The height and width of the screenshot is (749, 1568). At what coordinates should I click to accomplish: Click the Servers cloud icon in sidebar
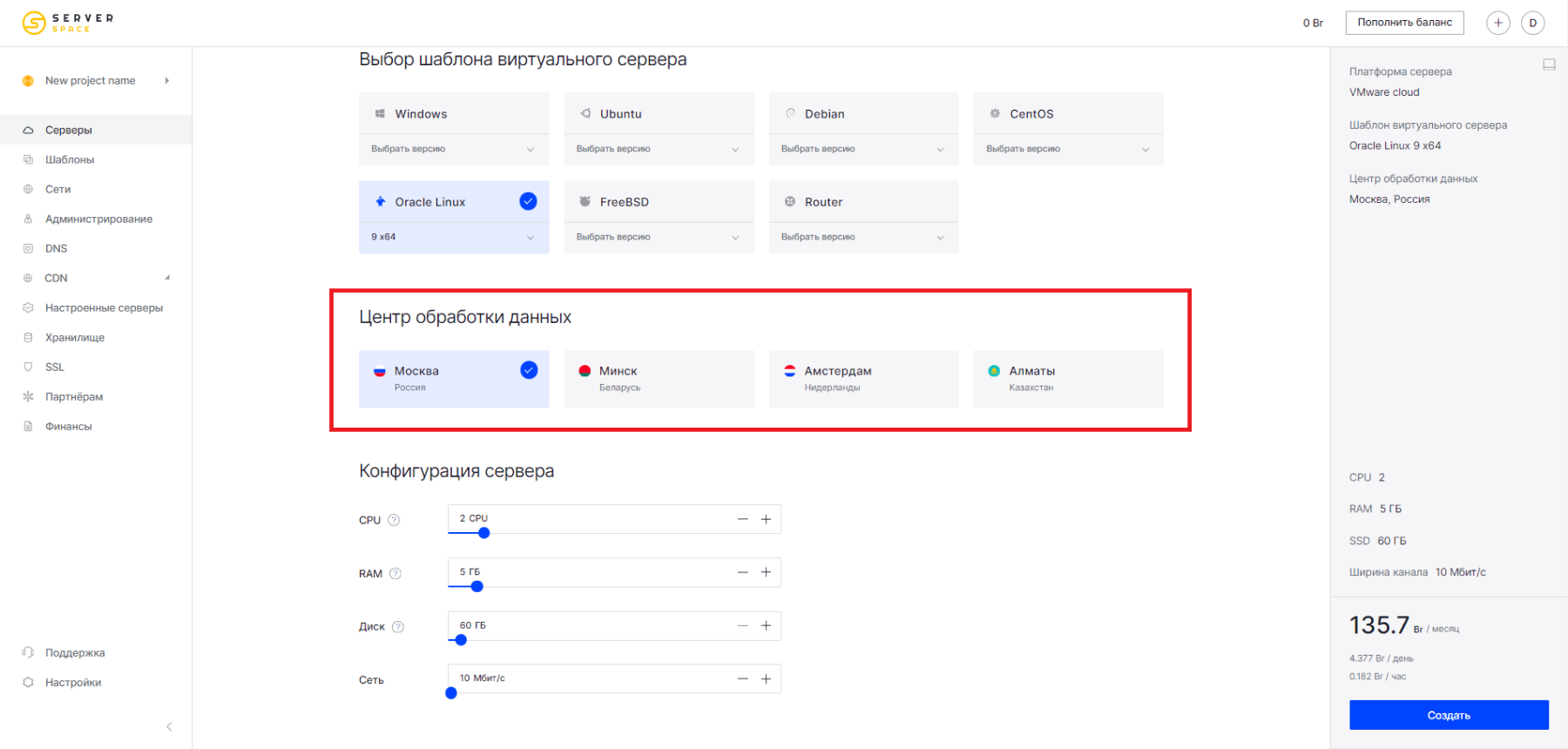point(28,130)
